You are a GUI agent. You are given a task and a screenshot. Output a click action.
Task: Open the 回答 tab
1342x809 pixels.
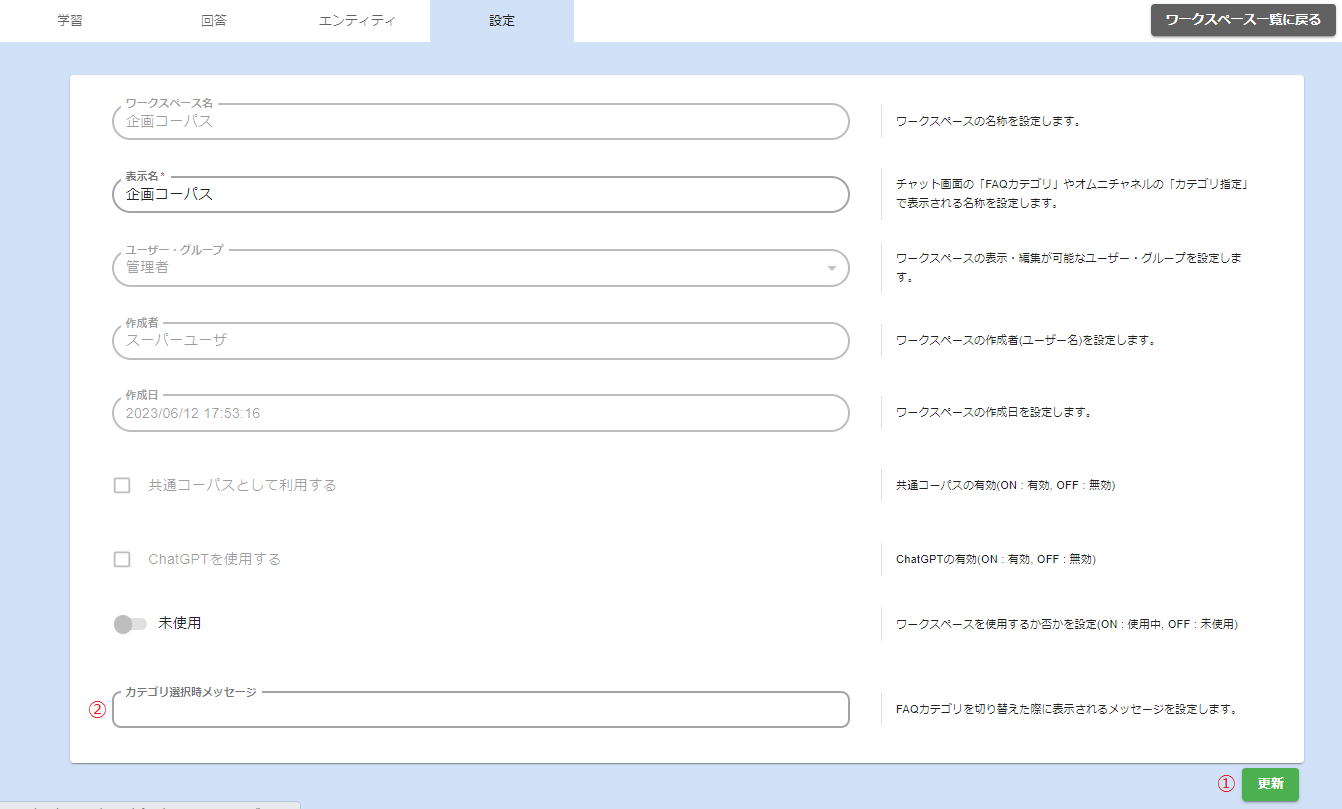click(x=214, y=21)
